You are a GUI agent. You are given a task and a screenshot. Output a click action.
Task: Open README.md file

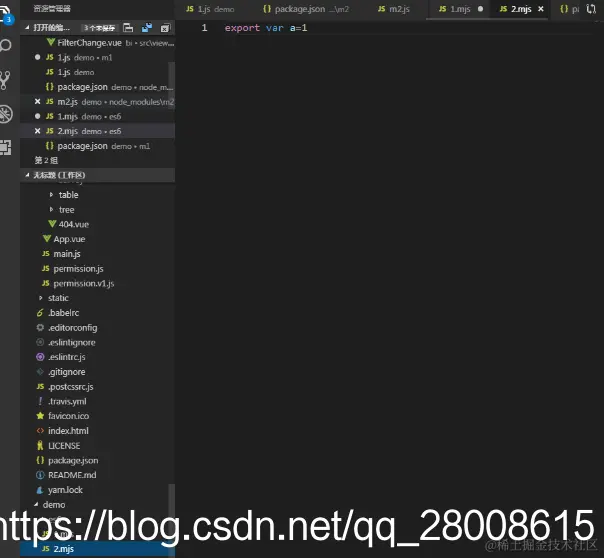coord(97,475)
